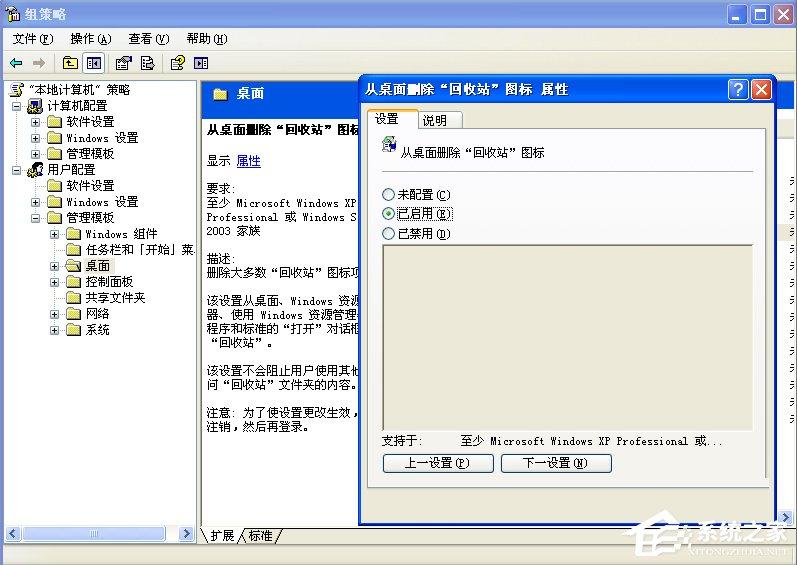The image size is (797, 565).
Task: Click the 组策略 window title icon
Action: tap(13, 14)
